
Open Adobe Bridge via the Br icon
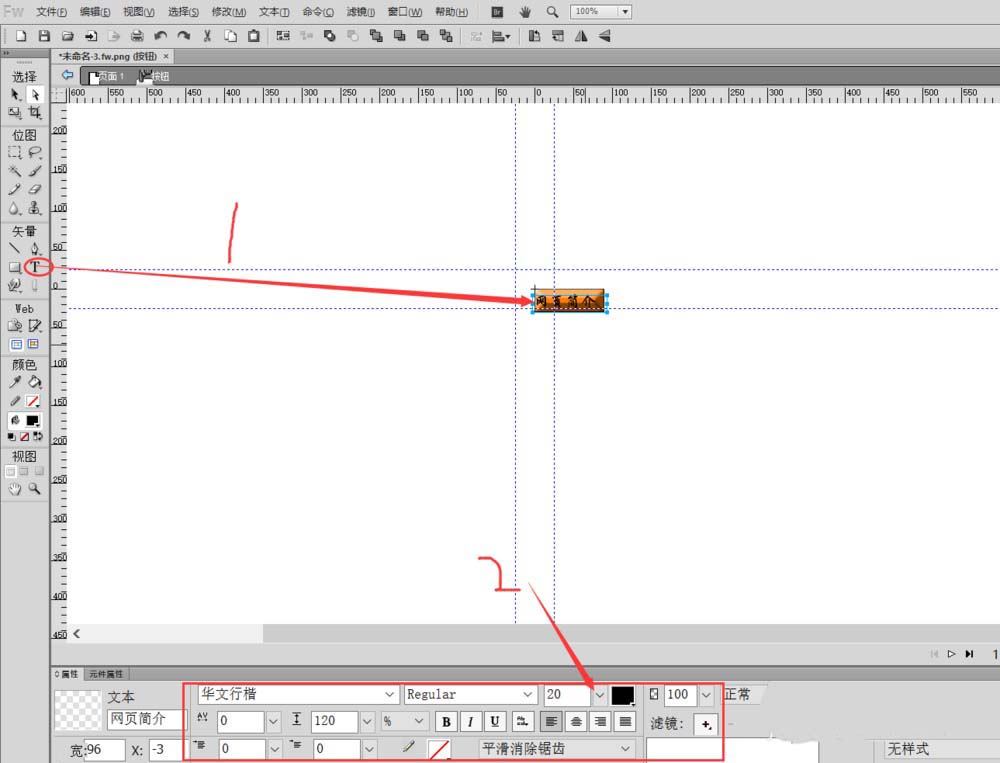coord(497,11)
